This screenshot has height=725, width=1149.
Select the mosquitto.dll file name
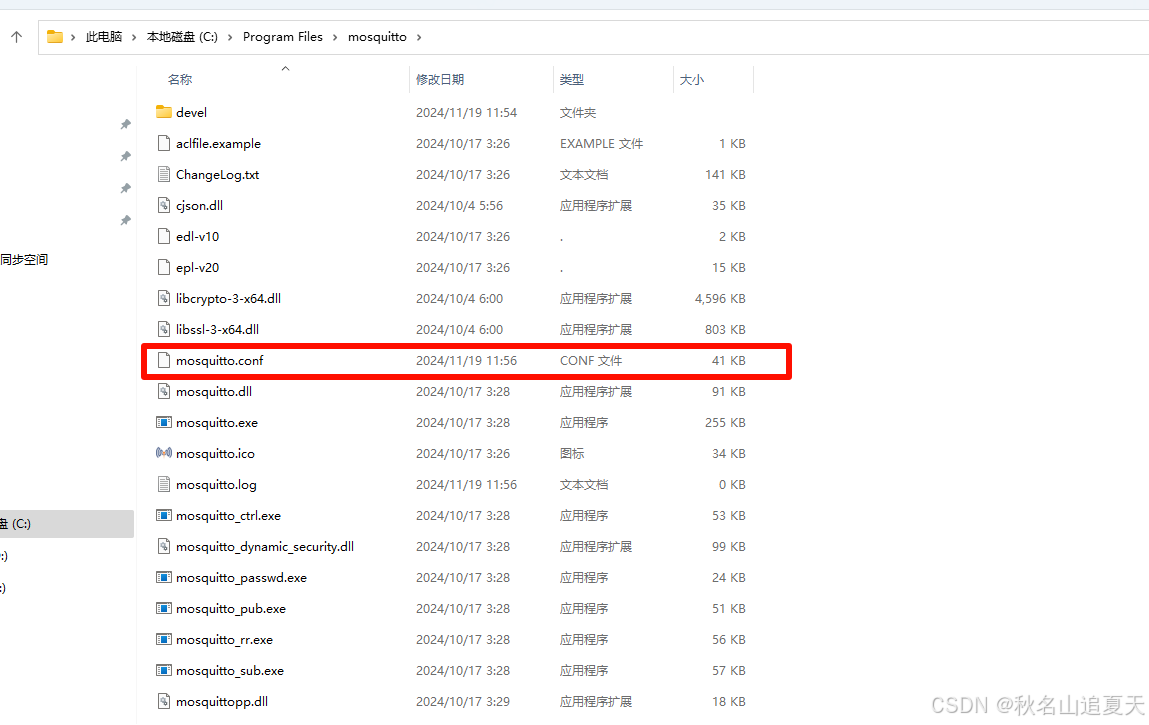point(214,391)
